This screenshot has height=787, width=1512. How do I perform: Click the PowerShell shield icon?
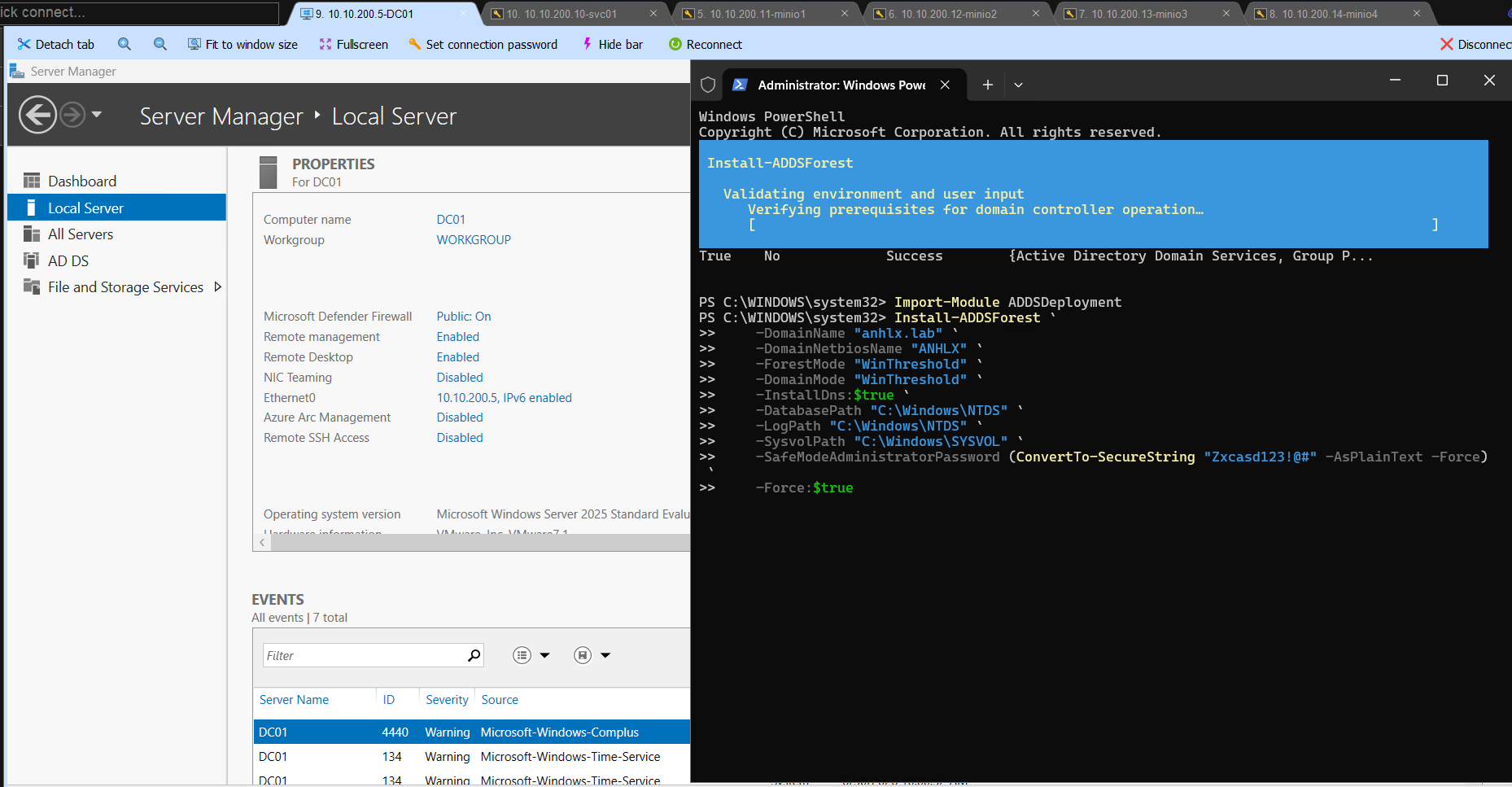pos(708,85)
